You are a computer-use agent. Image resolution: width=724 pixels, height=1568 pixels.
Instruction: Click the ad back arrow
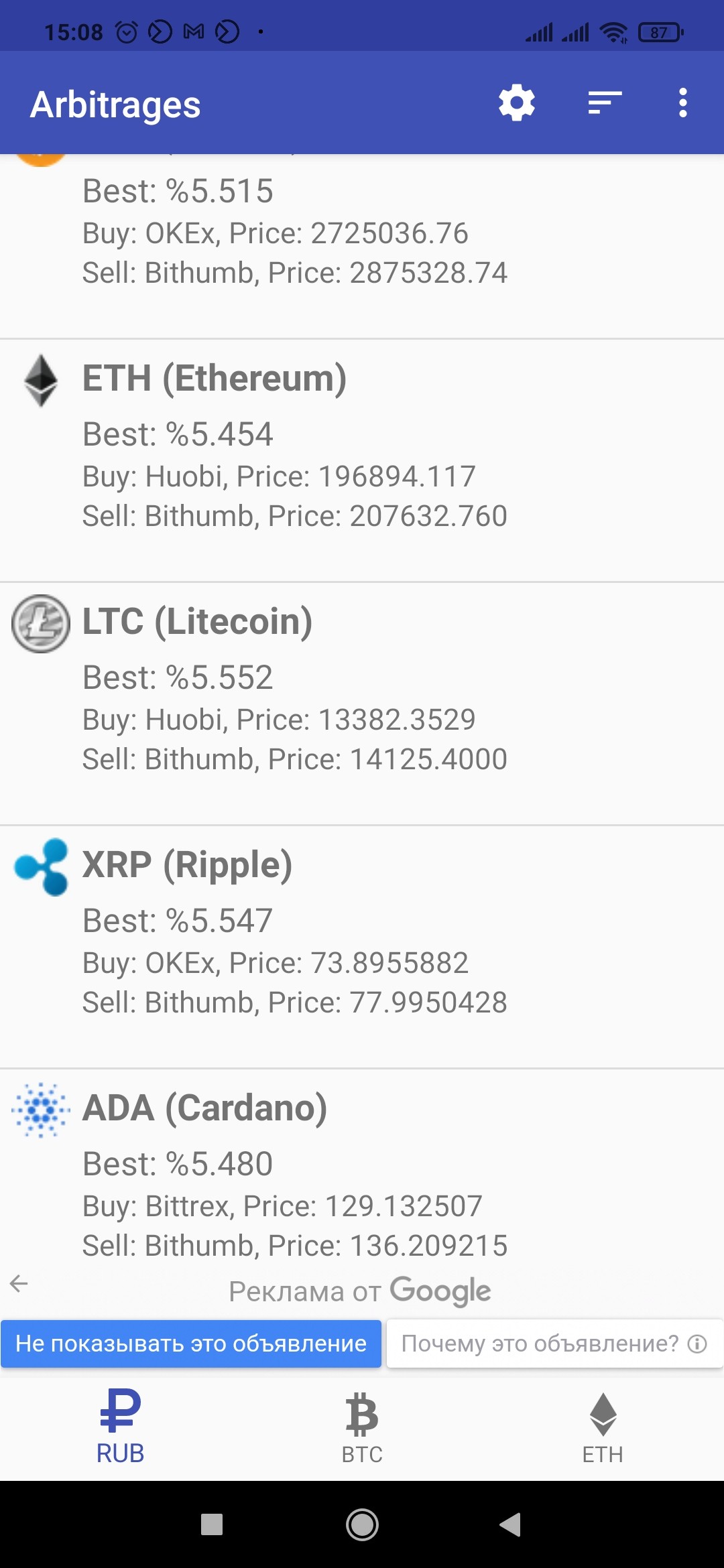pos(19,1284)
